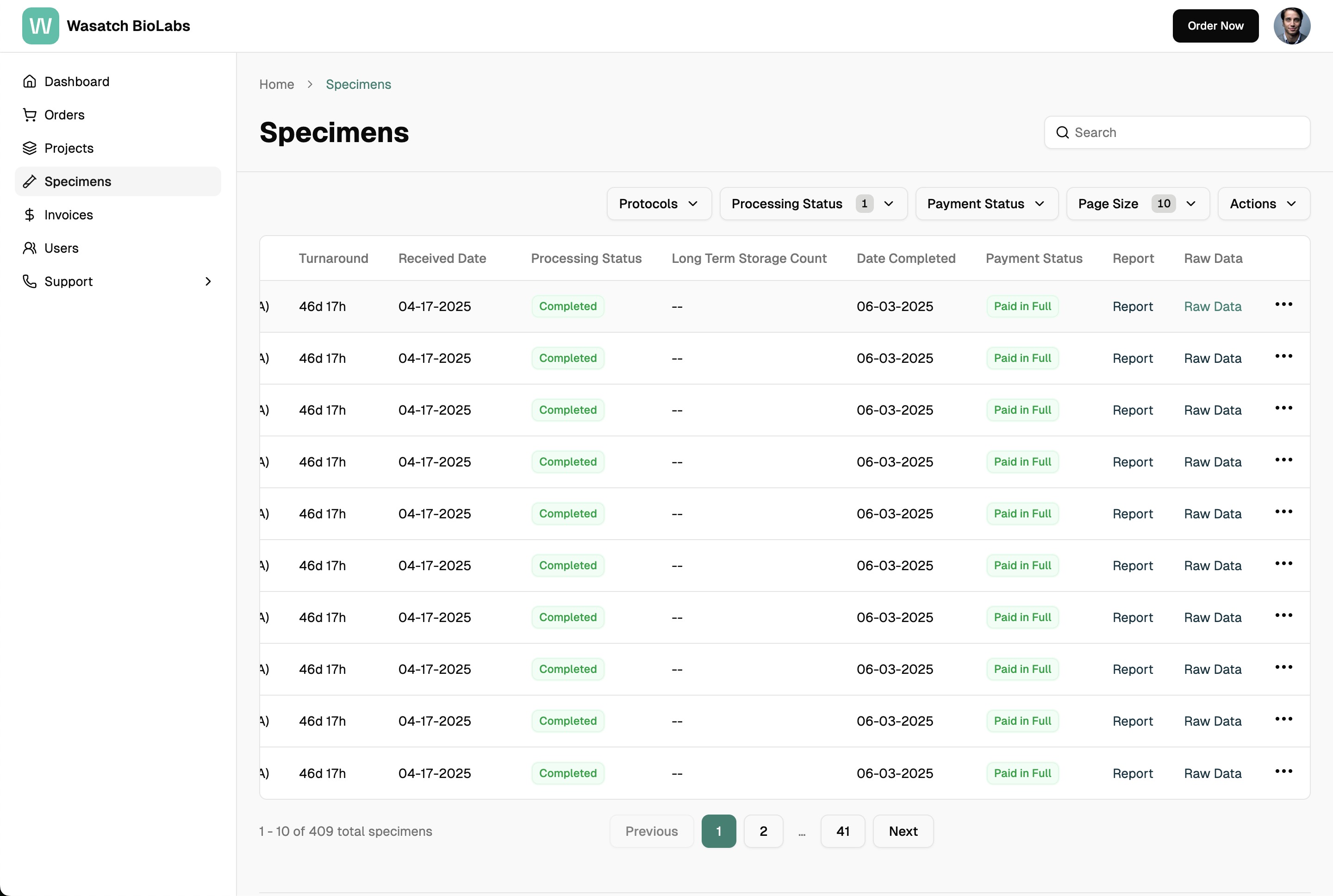Click the Order Now button
Viewport: 1333px width, 896px height.
[x=1215, y=26]
